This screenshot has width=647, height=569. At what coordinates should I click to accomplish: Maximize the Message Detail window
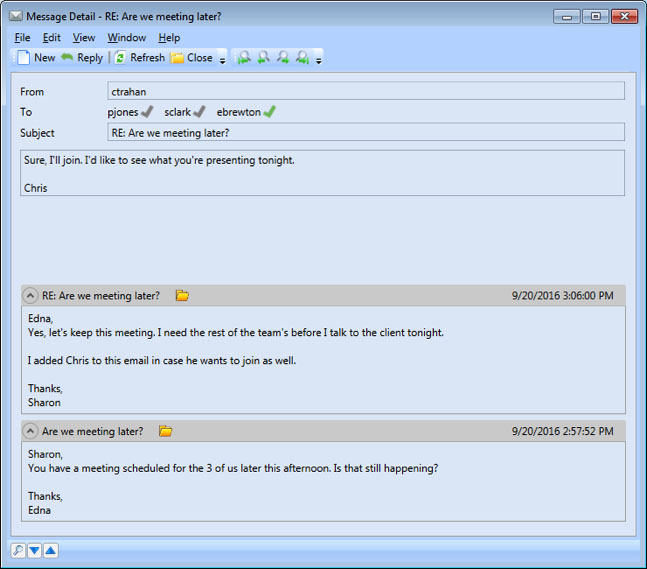coord(595,17)
